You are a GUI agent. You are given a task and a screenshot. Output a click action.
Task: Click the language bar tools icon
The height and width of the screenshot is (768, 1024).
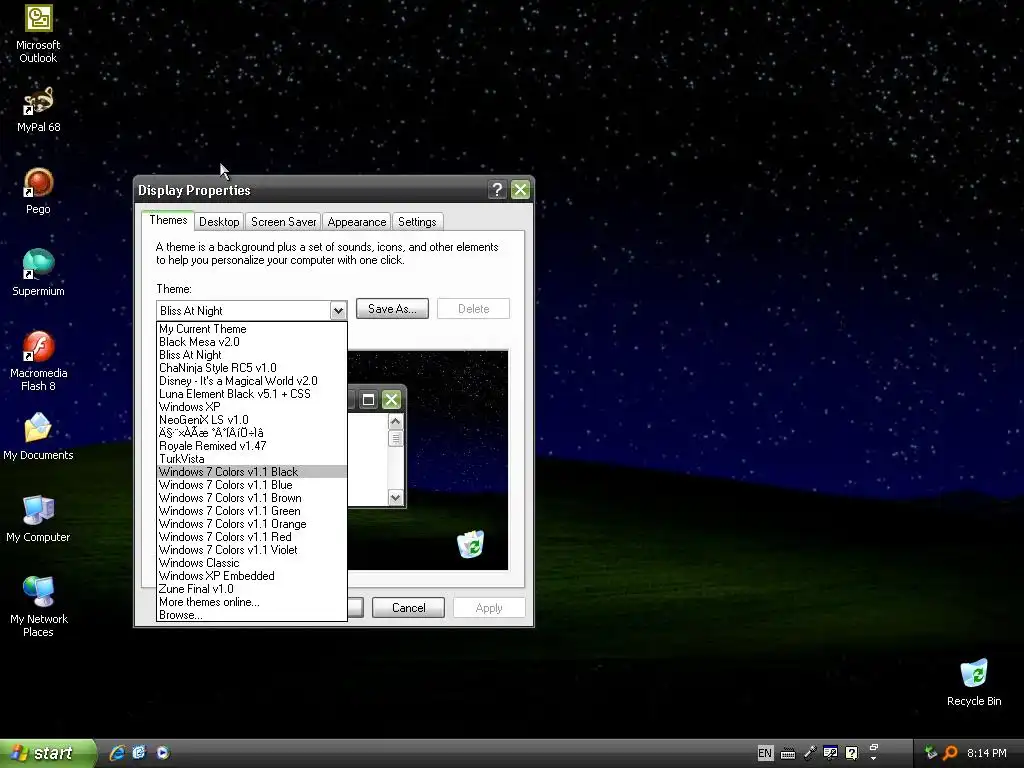830,753
